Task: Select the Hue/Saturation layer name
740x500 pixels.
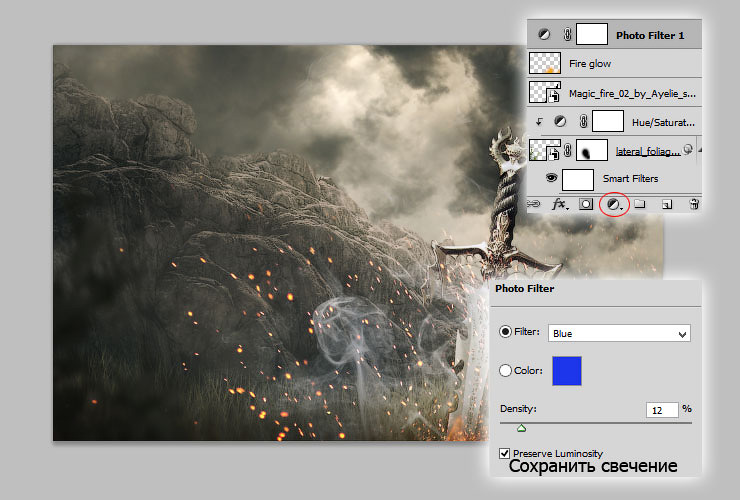Action: pos(663,122)
